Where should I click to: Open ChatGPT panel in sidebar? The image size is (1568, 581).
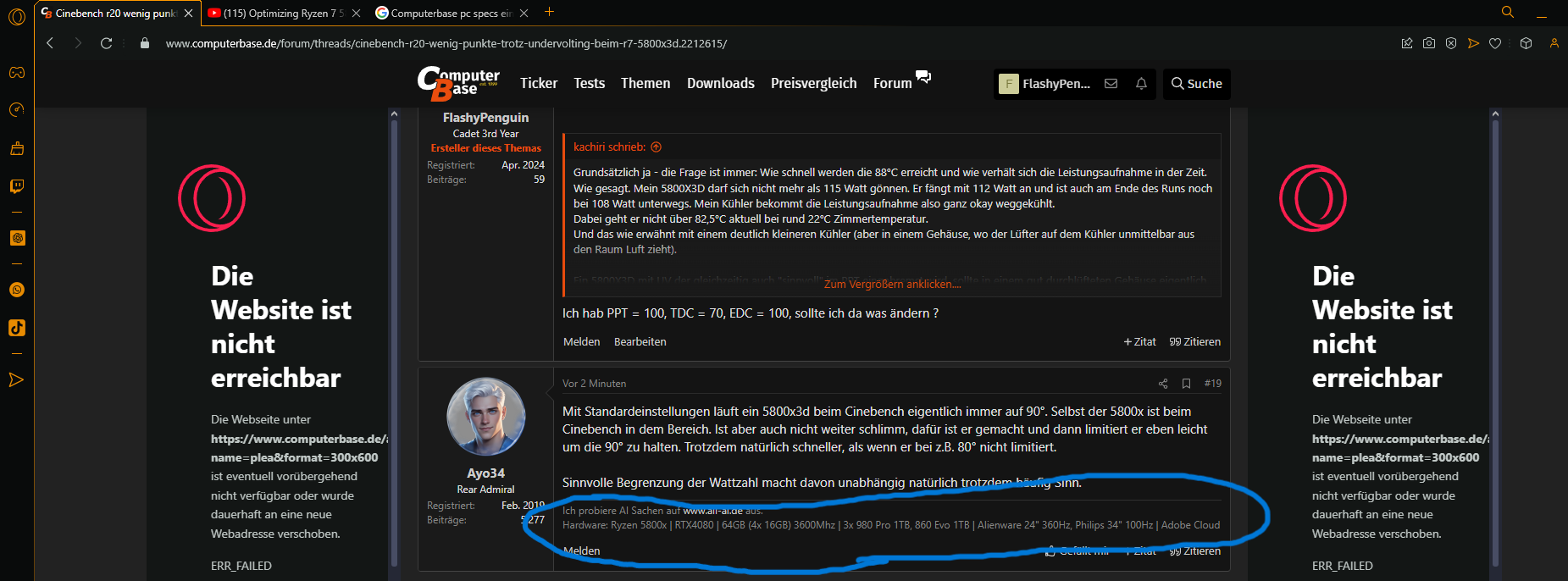[17, 238]
